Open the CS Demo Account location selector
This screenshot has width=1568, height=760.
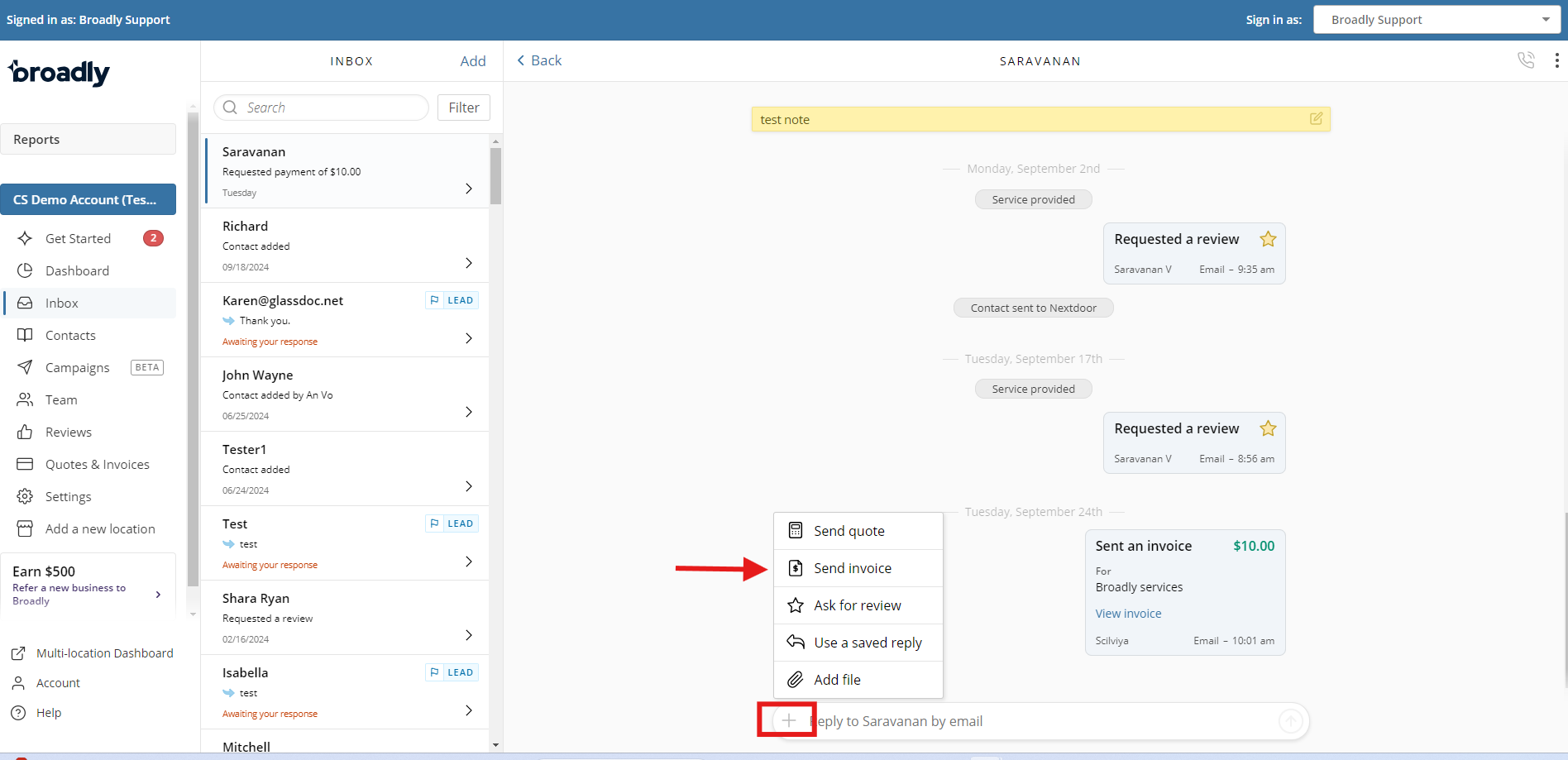tap(88, 199)
